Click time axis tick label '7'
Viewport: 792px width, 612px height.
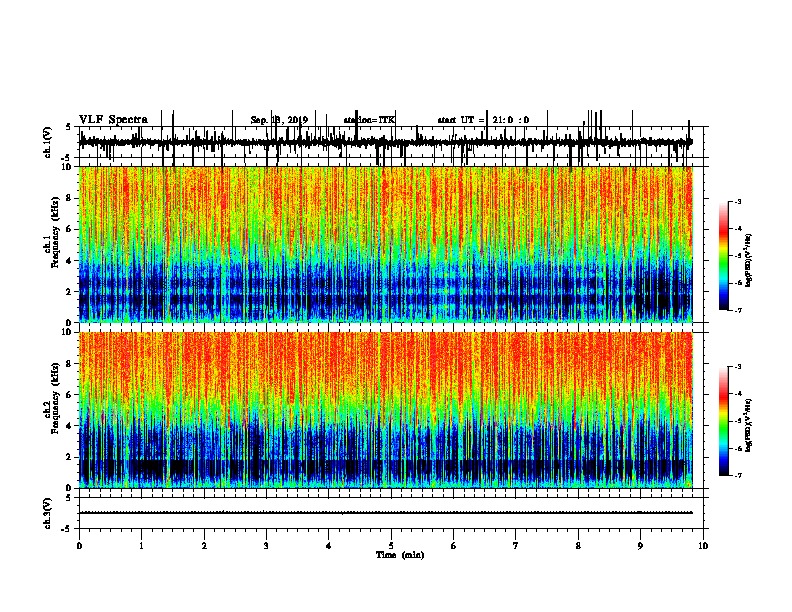coord(516,546)
